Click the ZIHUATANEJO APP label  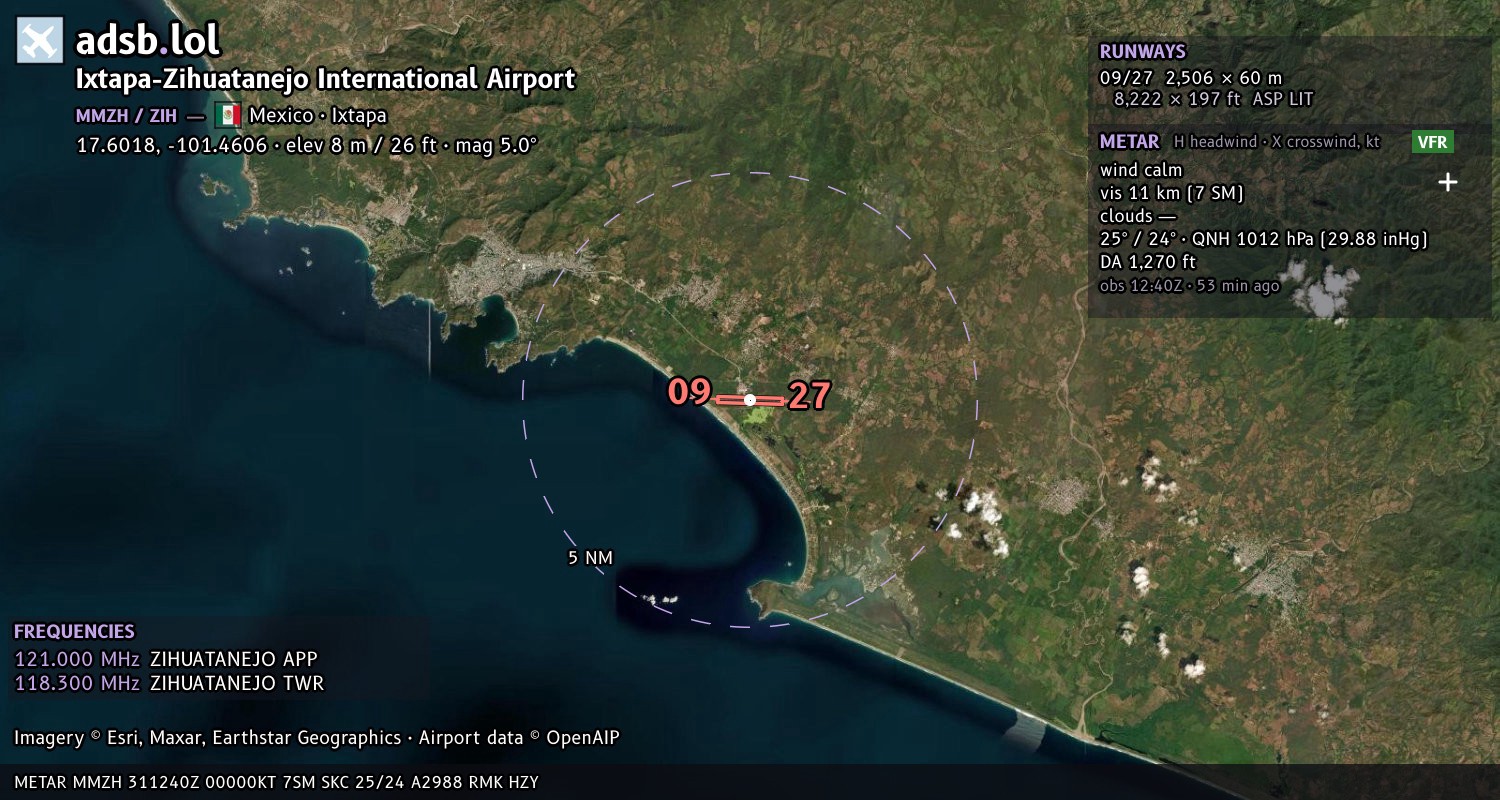[233, 659]
